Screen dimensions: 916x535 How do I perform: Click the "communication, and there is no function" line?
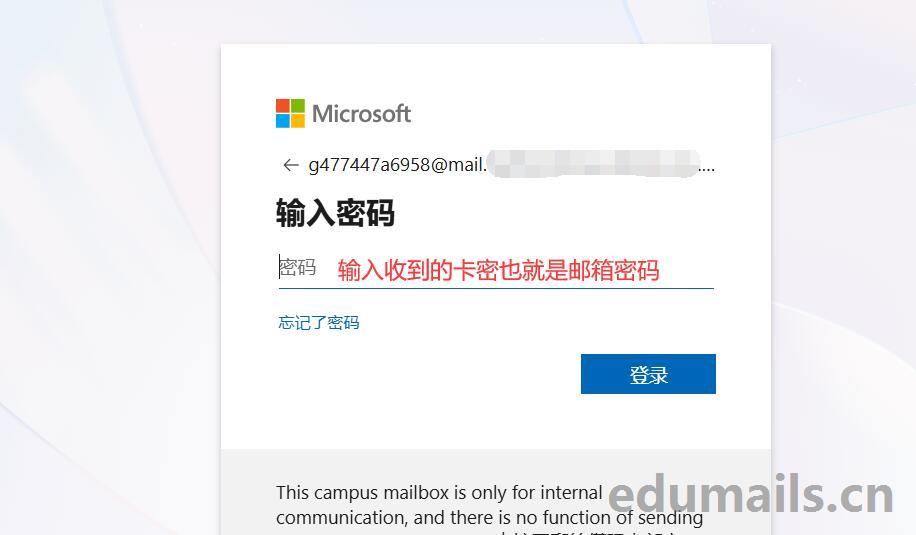click(490, 517)
